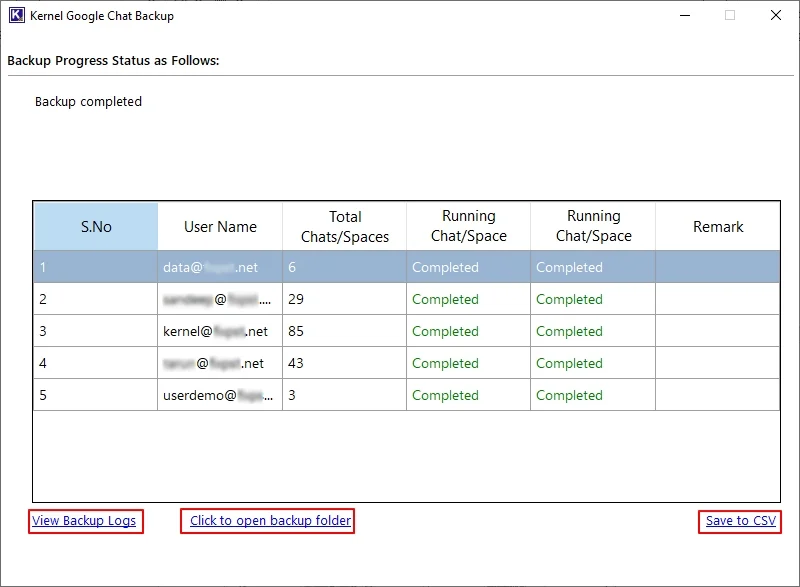
Task: Click the Remark column header
Action: (718, 227)
